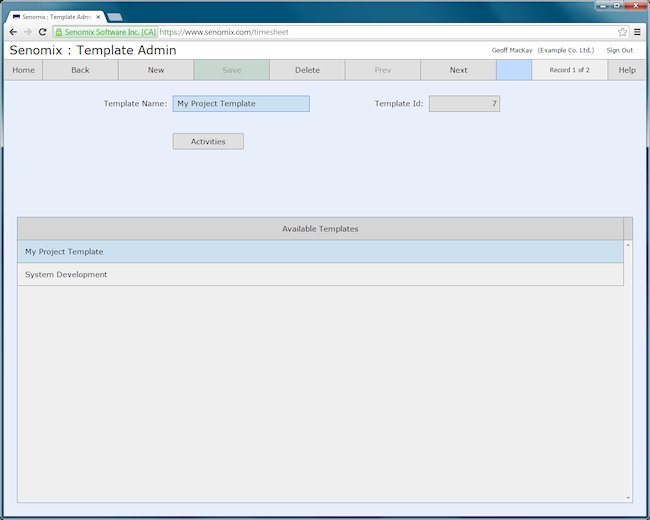Click the list scrollbar up arrow

[628, 245]
